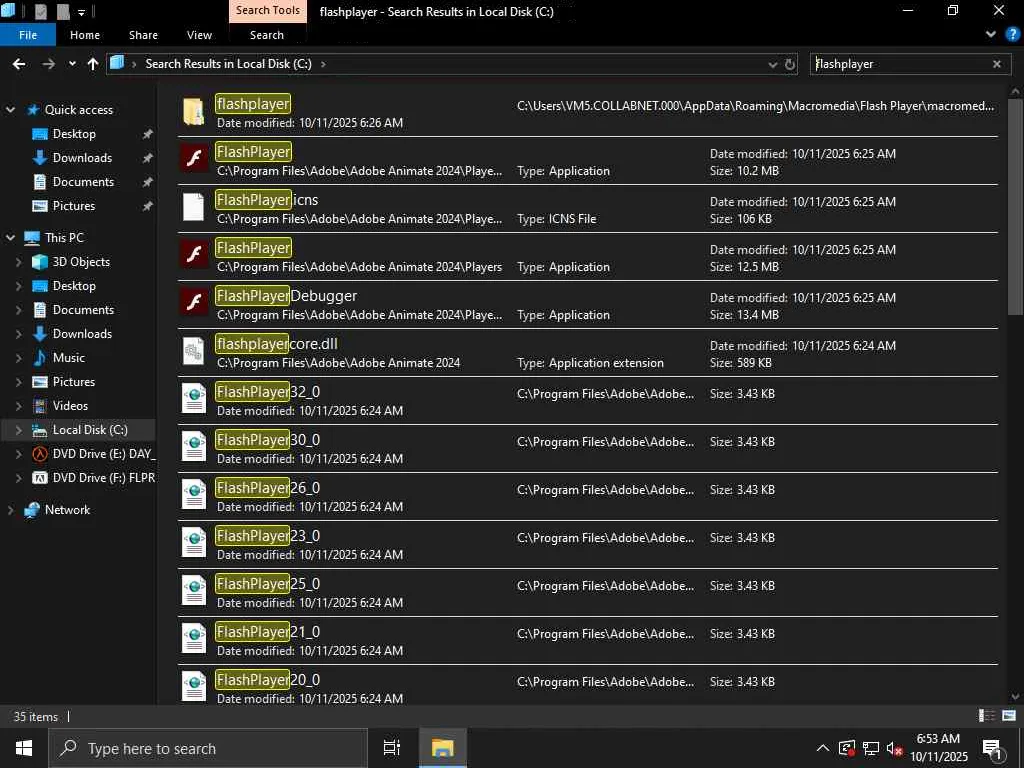
Task: Open Pictures under Quick access
Action: [x=73, y=206]
